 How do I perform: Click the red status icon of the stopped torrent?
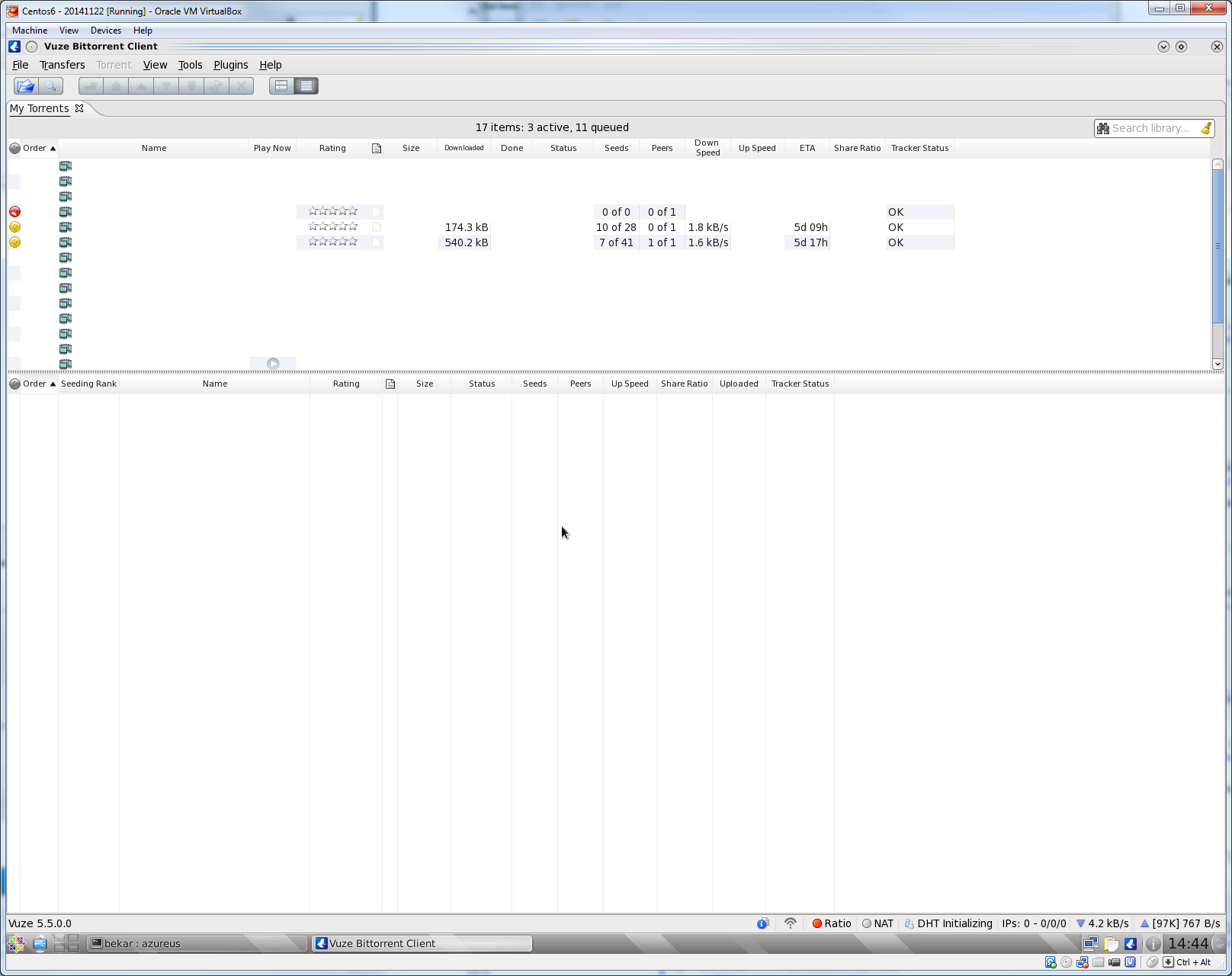tap(14, 212)
